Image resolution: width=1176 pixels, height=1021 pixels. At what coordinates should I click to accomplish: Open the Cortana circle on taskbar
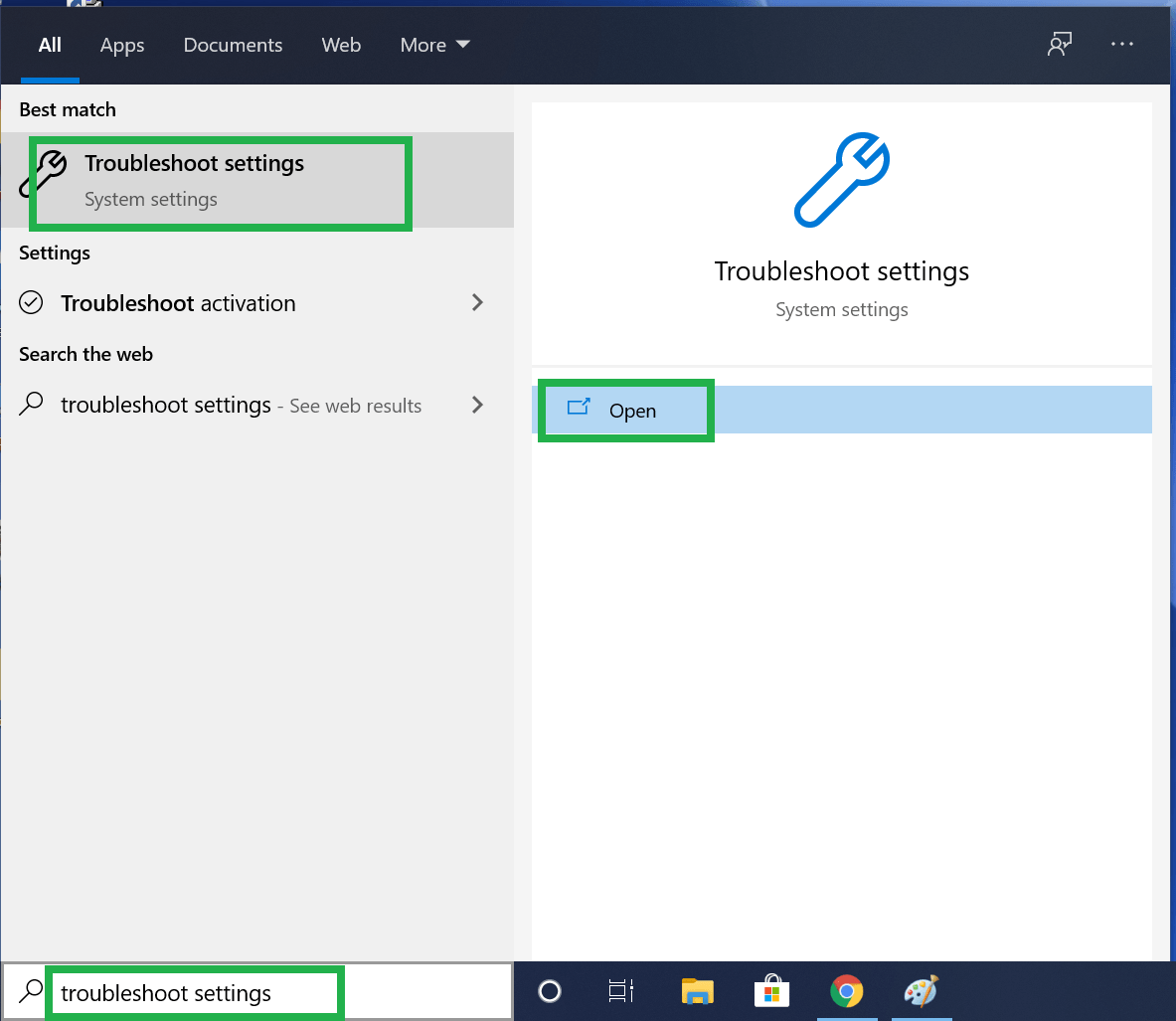549,991
